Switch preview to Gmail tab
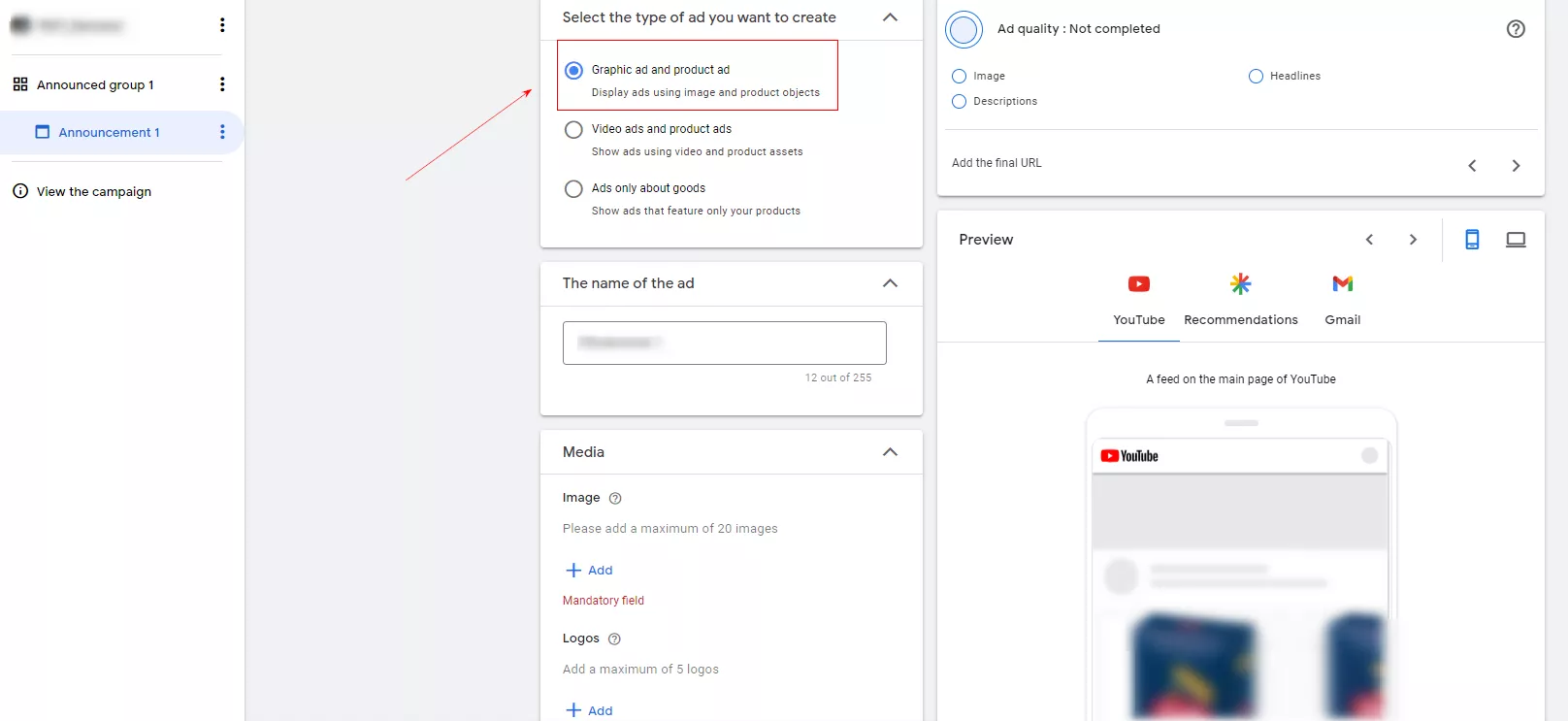Screen dimensions: 1568x721 [1343, 299]
